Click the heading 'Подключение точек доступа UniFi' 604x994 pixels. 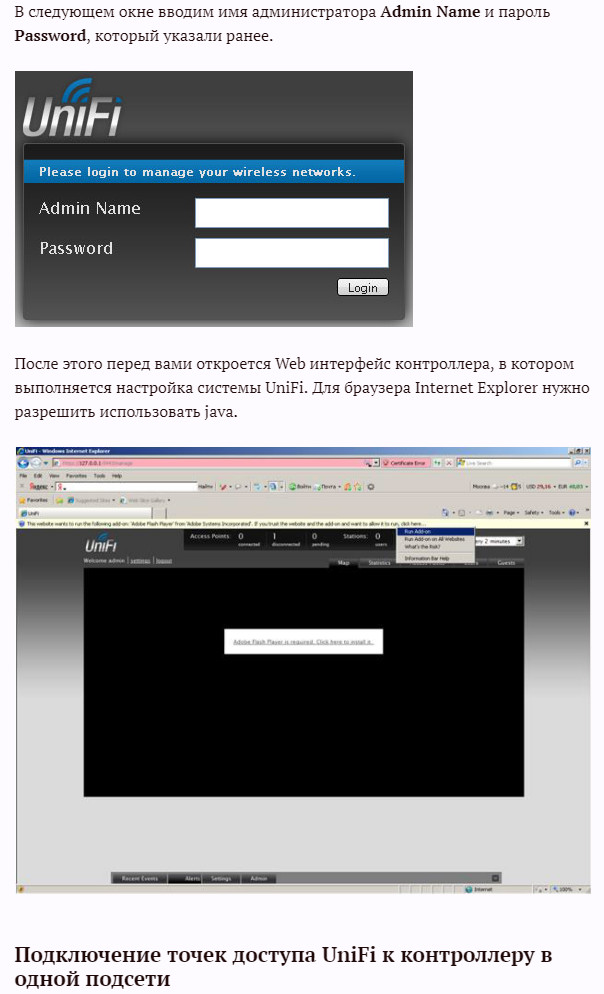[283, 966]
